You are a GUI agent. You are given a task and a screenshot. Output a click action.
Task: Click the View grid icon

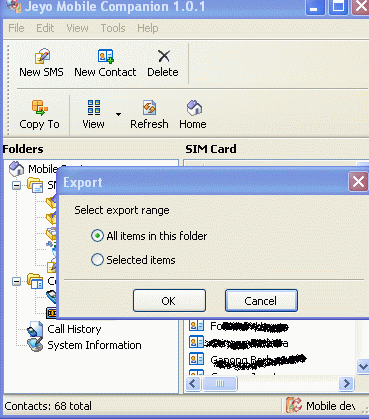click(94, 107)
